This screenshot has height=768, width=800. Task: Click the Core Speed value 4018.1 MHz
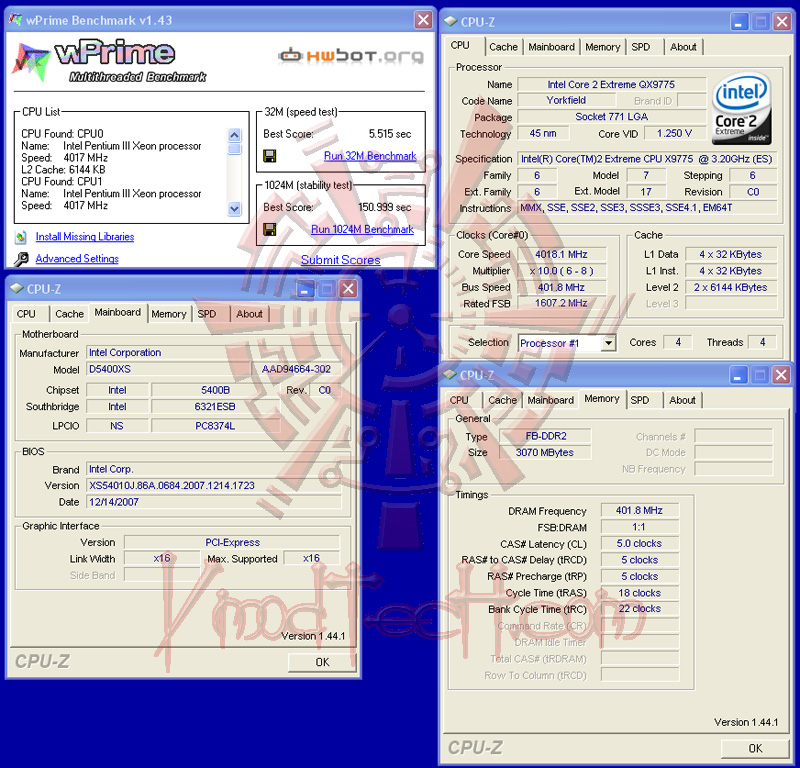tap(561, 254)
